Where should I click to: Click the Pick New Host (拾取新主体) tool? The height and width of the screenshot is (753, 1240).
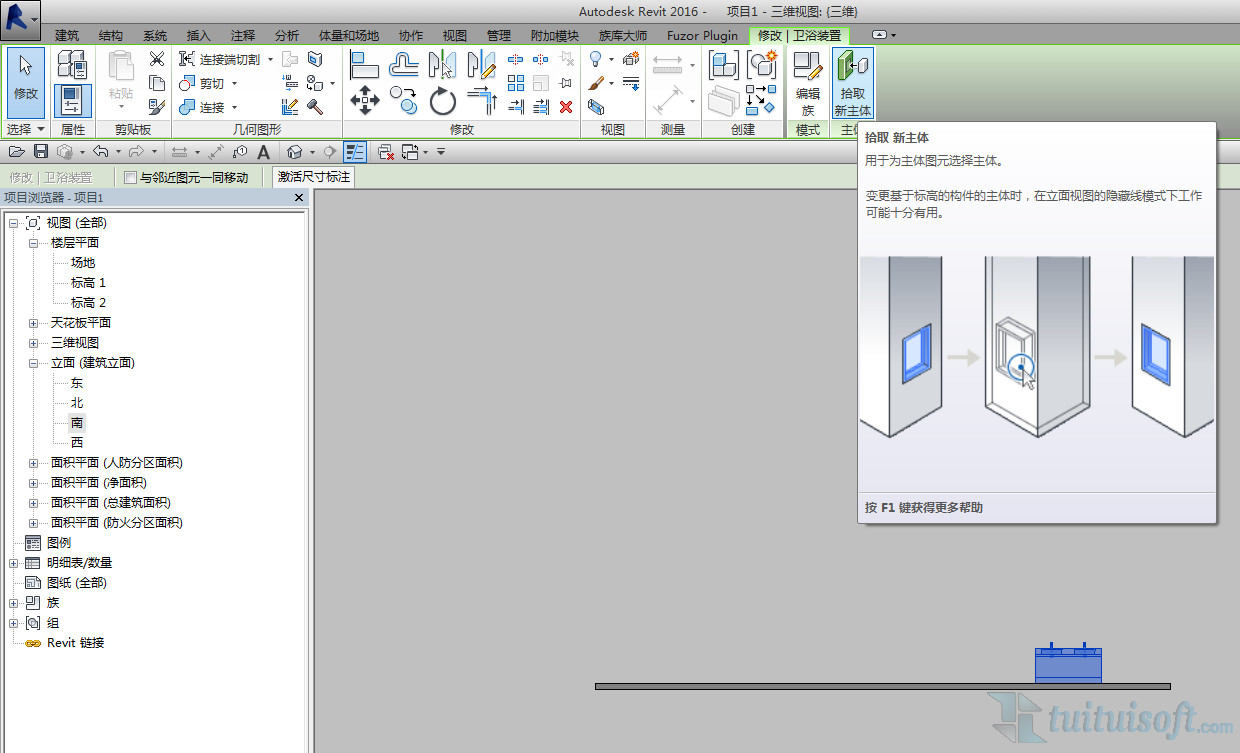click(x=853, y=84)
